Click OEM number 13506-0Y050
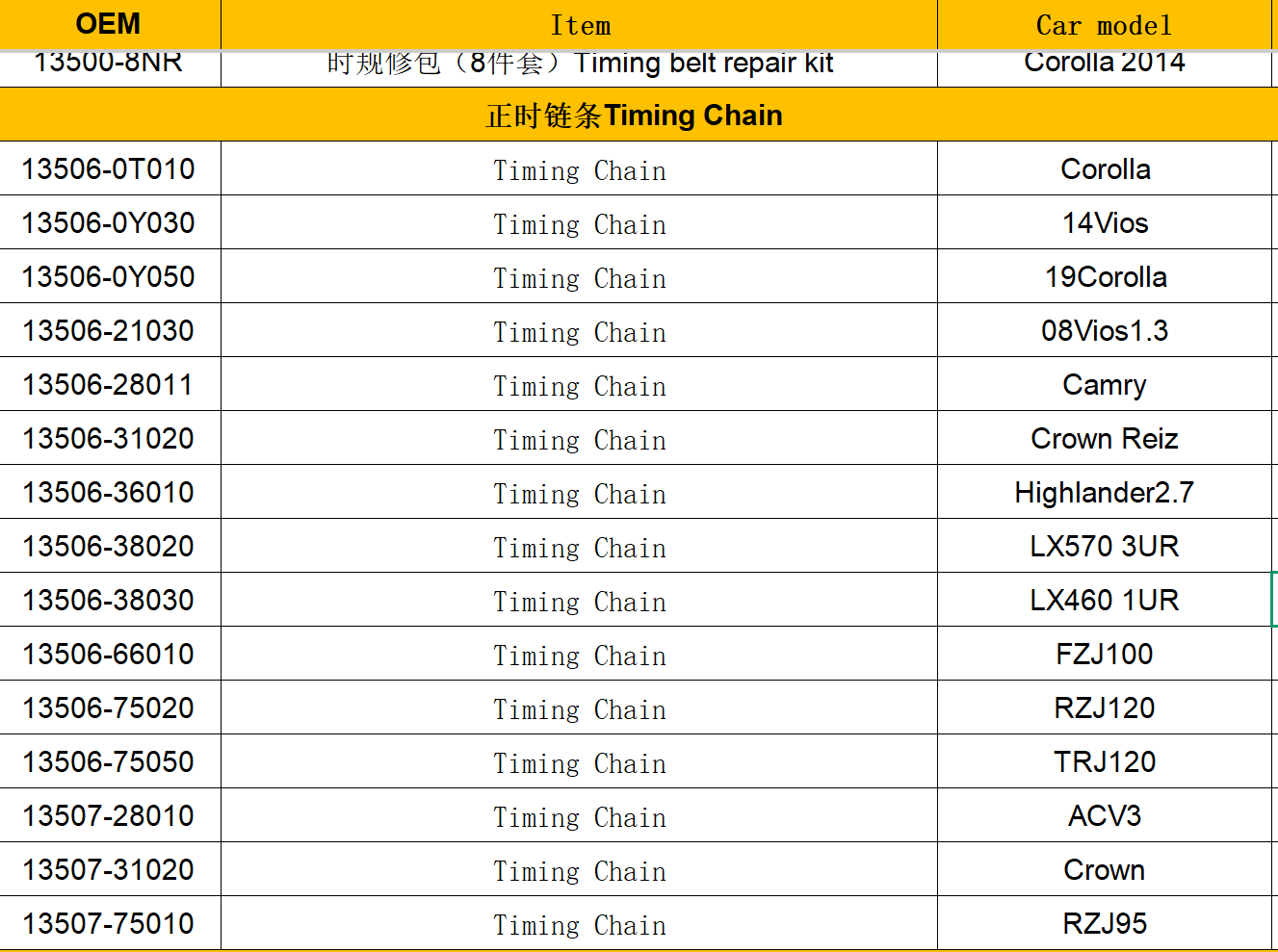This screenshot has height=952, width=1278. click(109, 277)
